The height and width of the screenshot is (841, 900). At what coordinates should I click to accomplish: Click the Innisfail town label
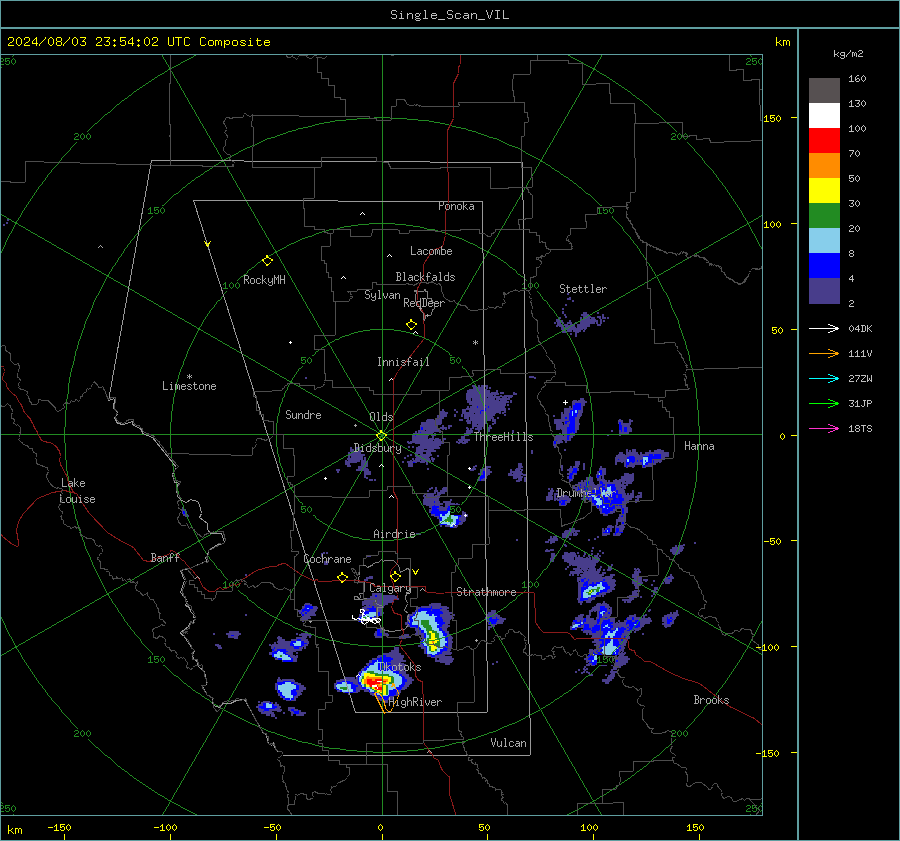403,362
